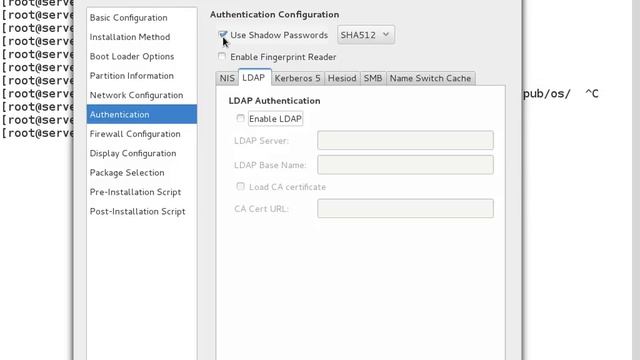Select Pre-Installation Script in sidebar

[141, 192]
